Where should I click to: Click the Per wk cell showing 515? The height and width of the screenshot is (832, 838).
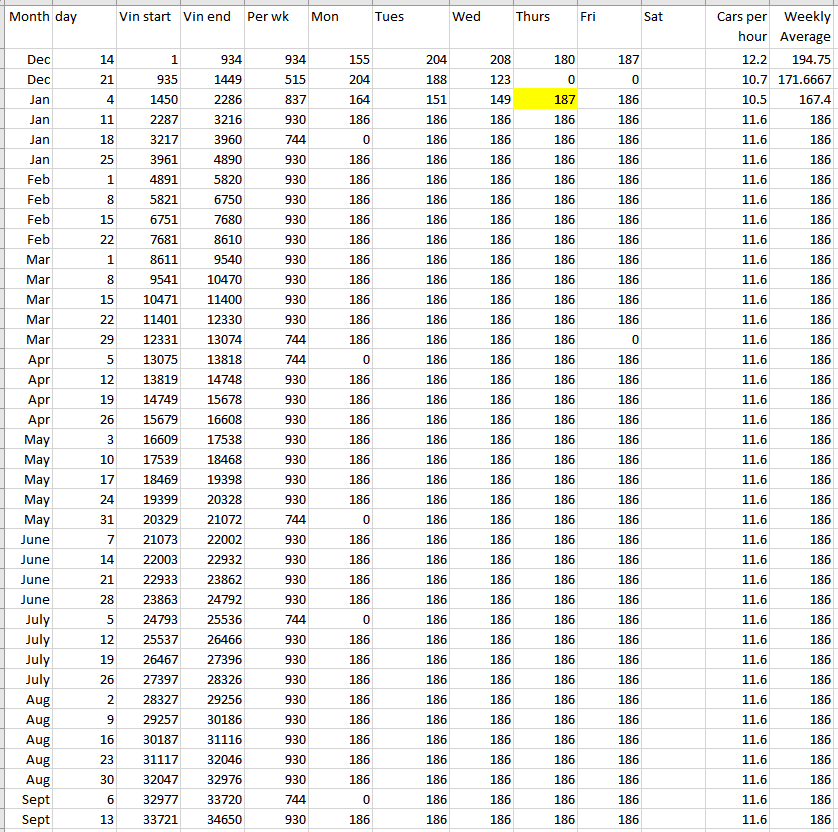point(276,80)
